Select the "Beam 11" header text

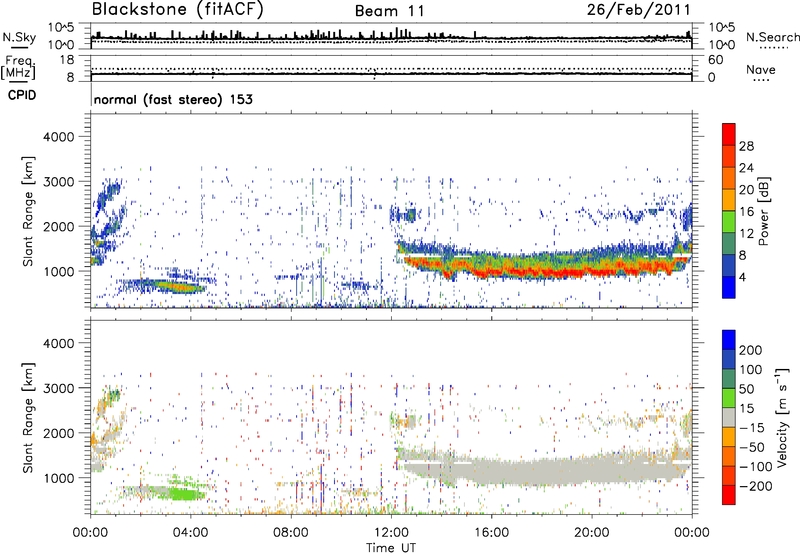389,11
